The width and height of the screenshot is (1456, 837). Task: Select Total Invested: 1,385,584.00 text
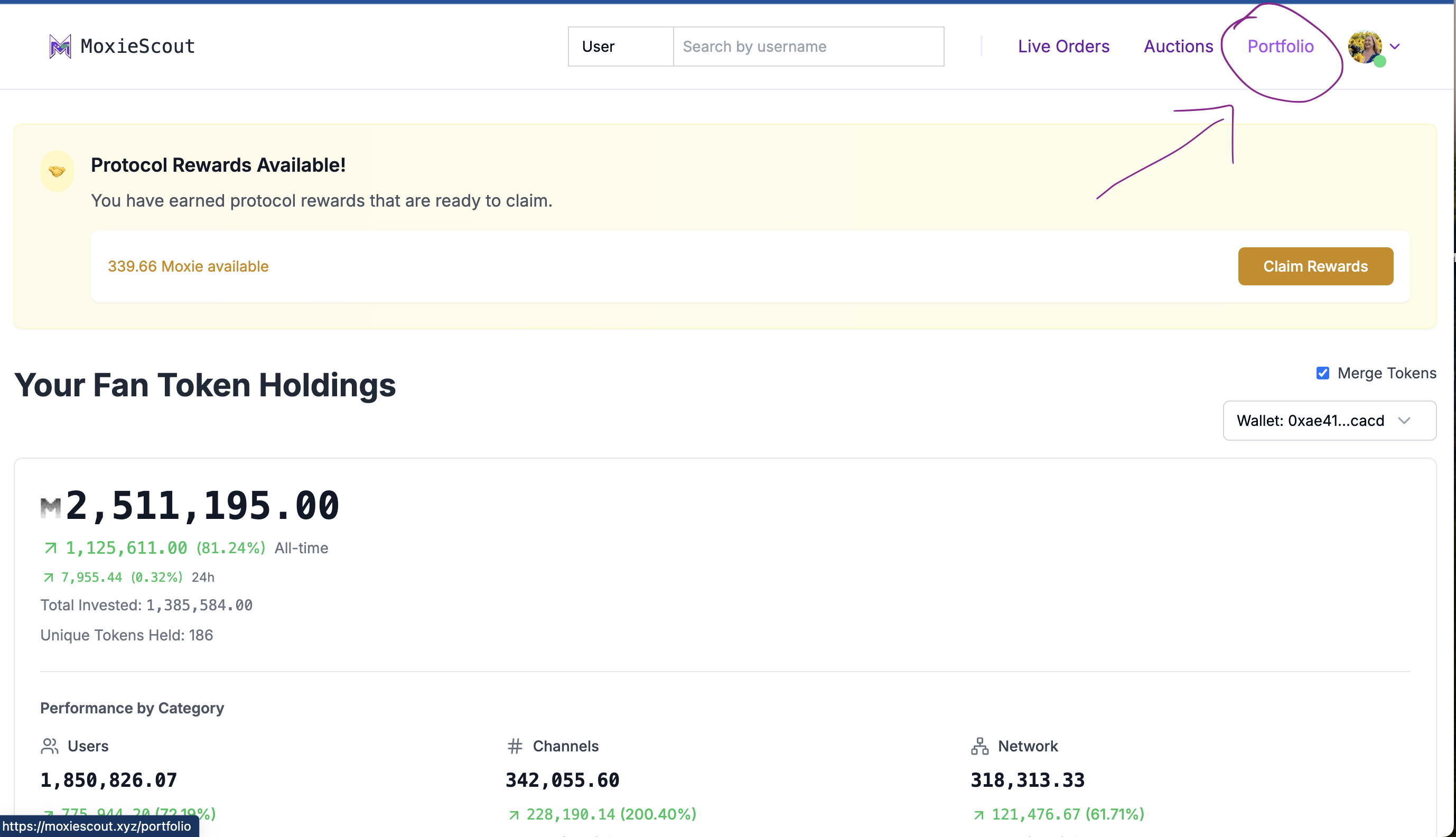[146, 604]
